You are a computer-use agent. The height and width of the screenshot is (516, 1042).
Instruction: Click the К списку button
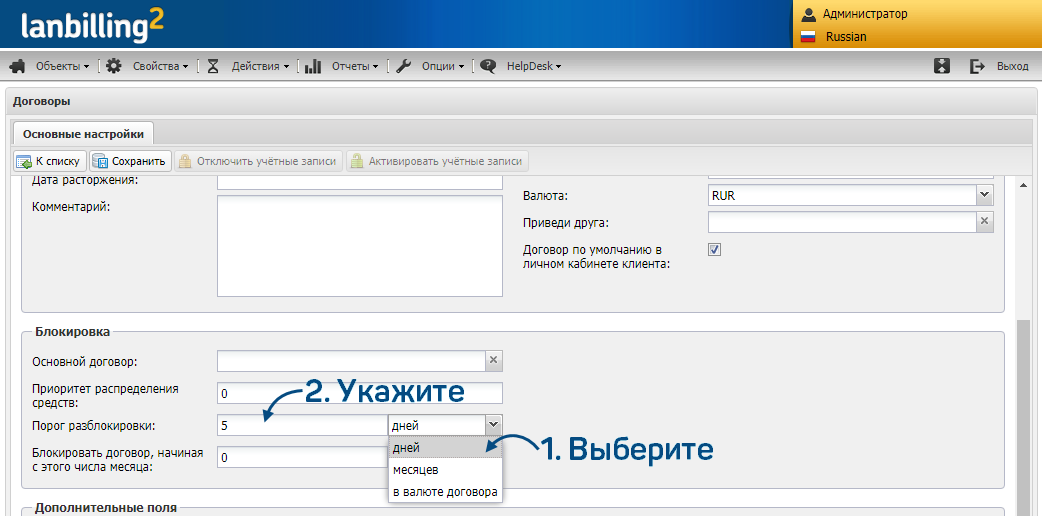click(50, 161)
